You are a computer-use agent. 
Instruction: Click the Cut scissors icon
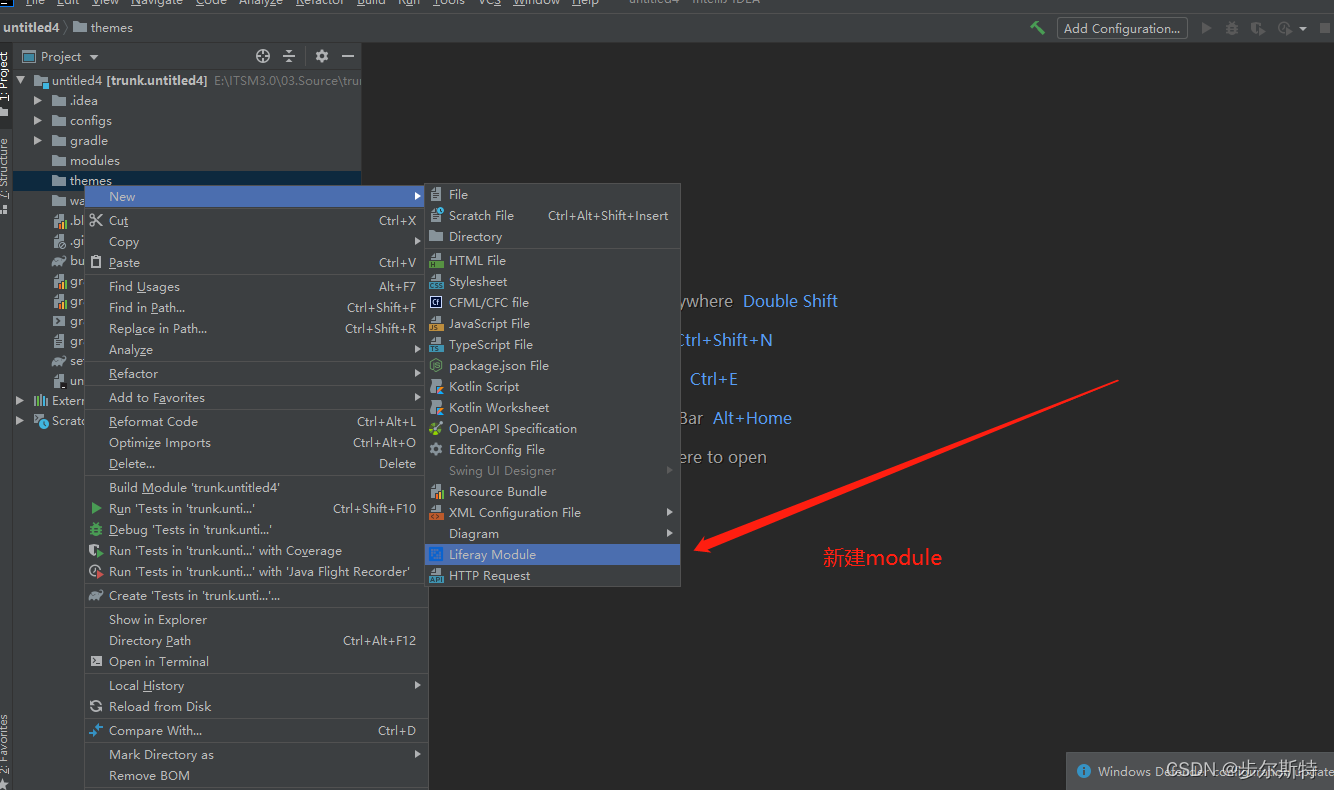point(96,220)
